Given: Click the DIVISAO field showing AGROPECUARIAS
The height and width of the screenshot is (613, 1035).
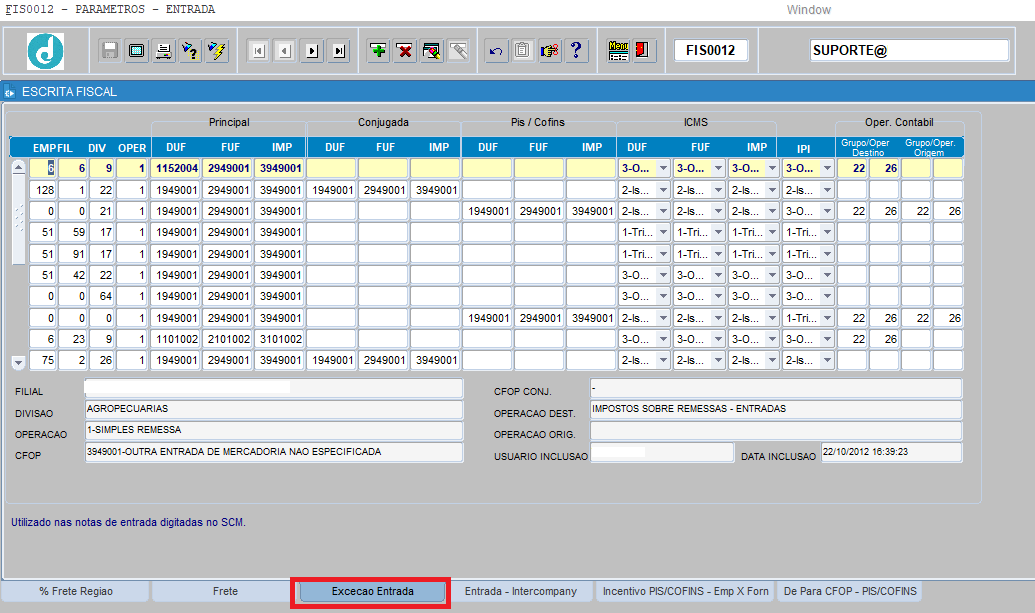Looking at the screenshot, I should pos(274,410).
